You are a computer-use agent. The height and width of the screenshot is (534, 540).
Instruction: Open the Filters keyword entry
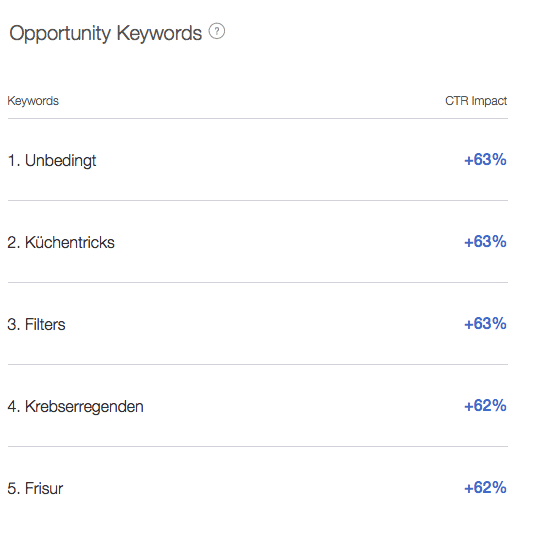(45, 324)
